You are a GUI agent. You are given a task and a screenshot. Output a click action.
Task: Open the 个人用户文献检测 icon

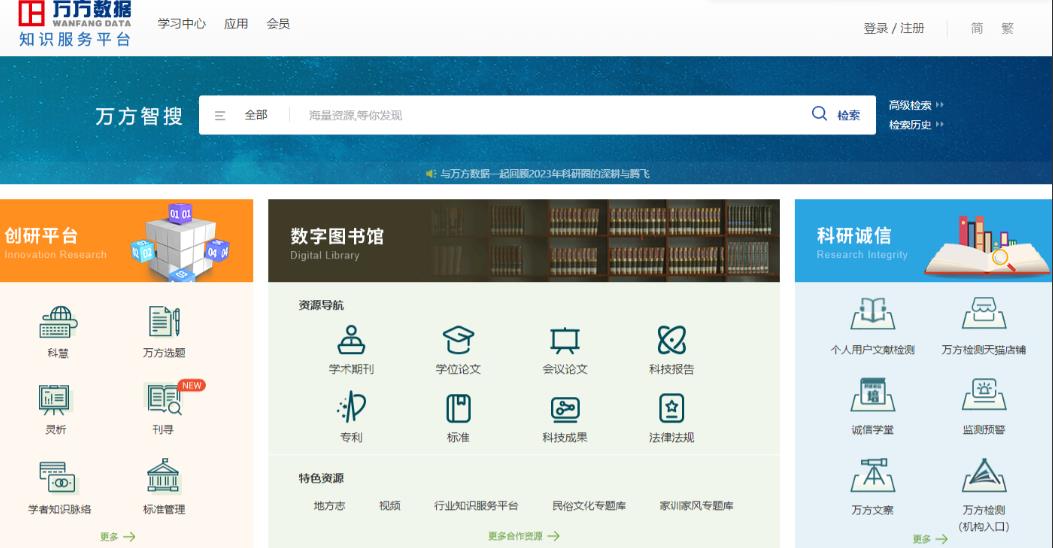872,313
